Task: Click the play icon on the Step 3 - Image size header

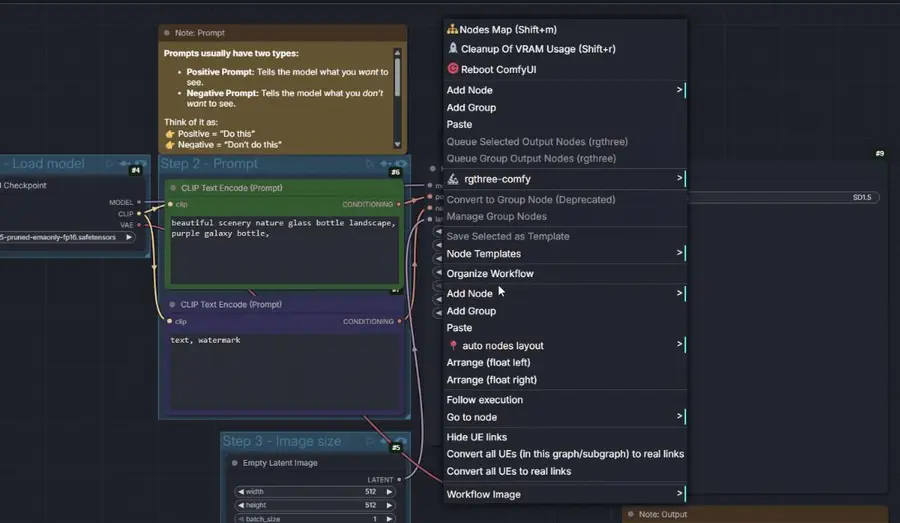Action: (369, 441)
